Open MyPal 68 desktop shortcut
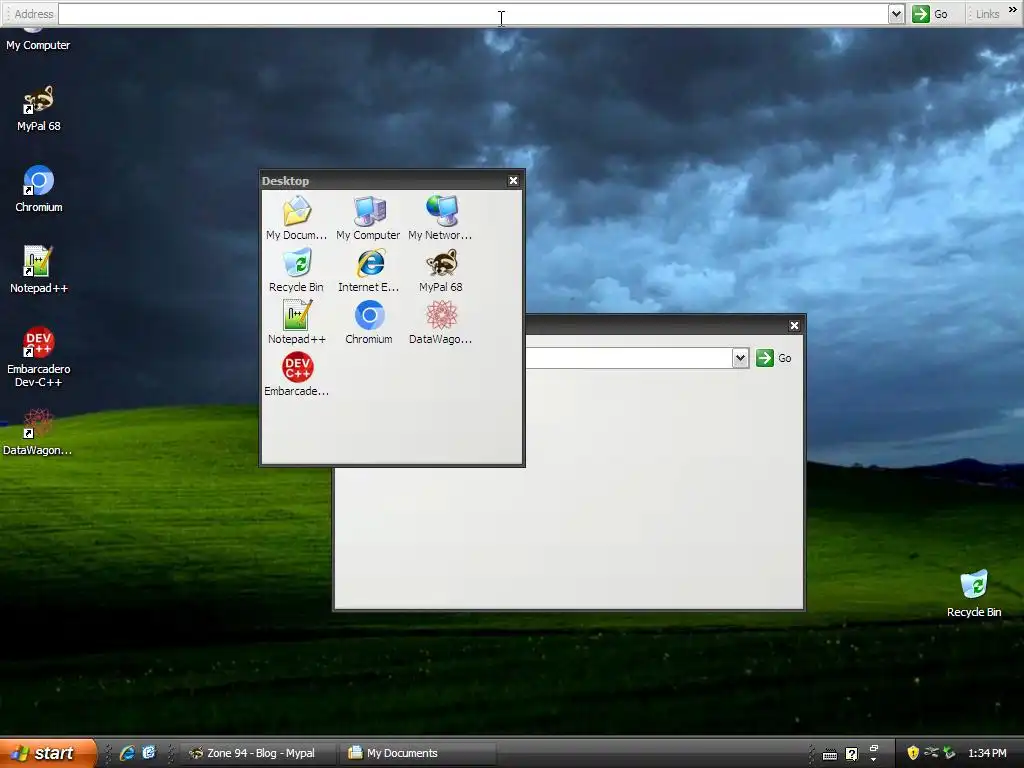 39,108
